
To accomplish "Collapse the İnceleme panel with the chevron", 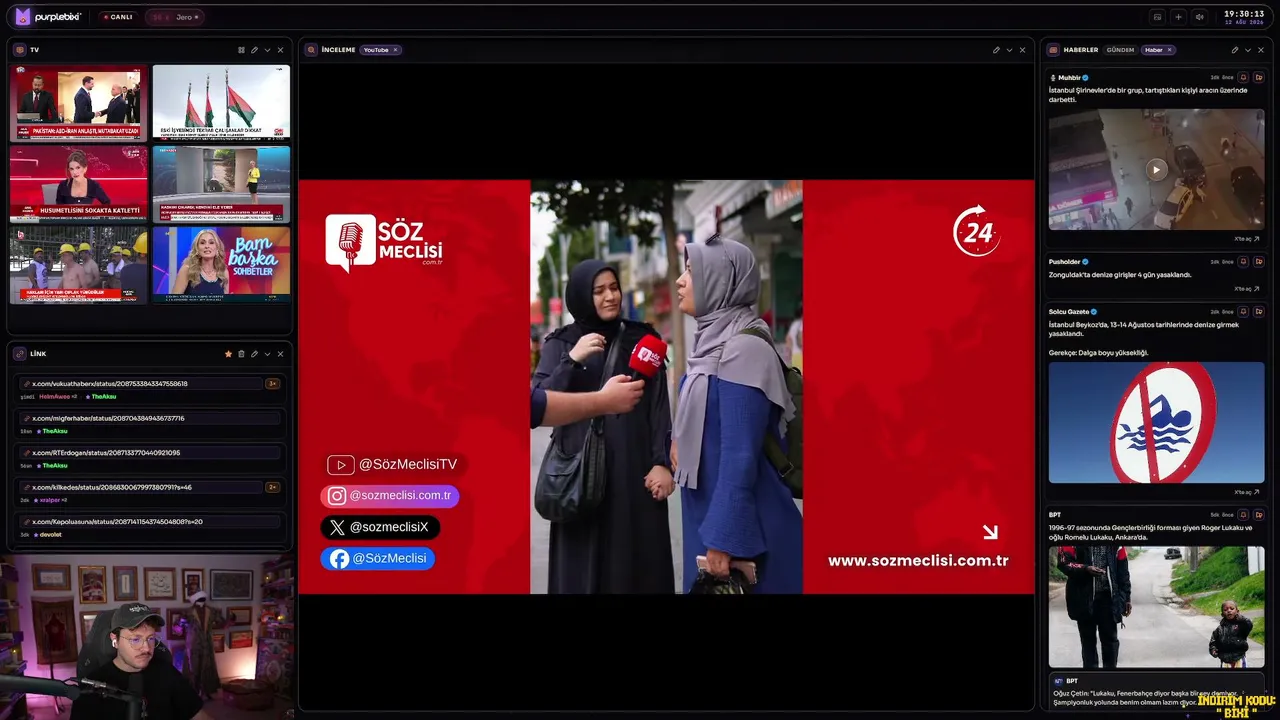I will pyautogui.click(x=1009, y=50).
